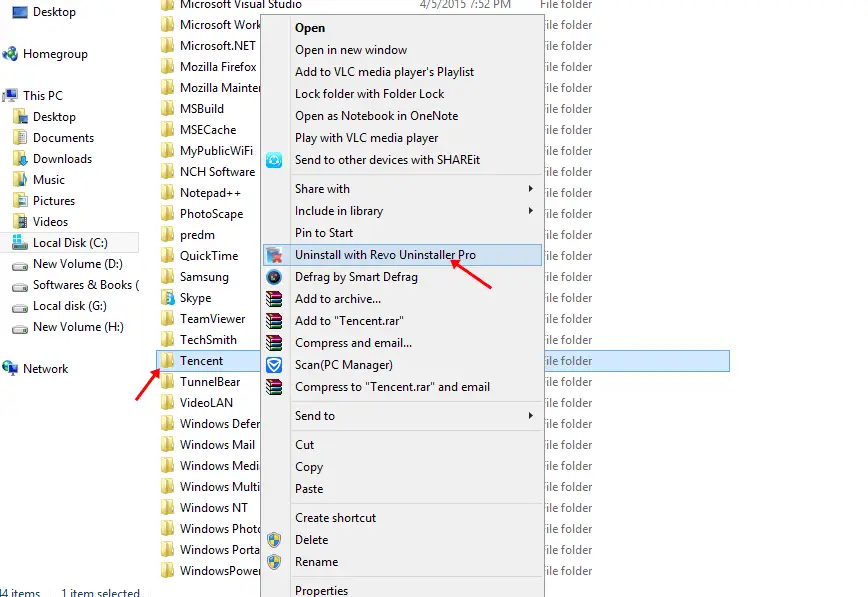Select the Windows NT folder row
868x597 pixels.
point(214,508)
